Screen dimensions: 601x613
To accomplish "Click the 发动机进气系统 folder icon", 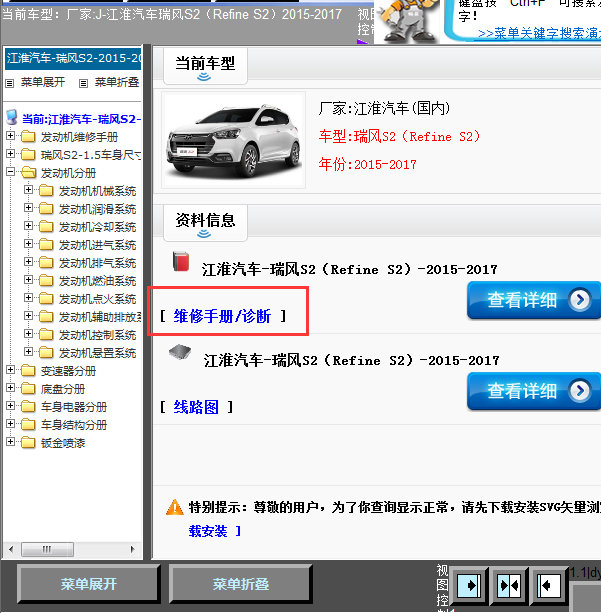I will point(46,244).
